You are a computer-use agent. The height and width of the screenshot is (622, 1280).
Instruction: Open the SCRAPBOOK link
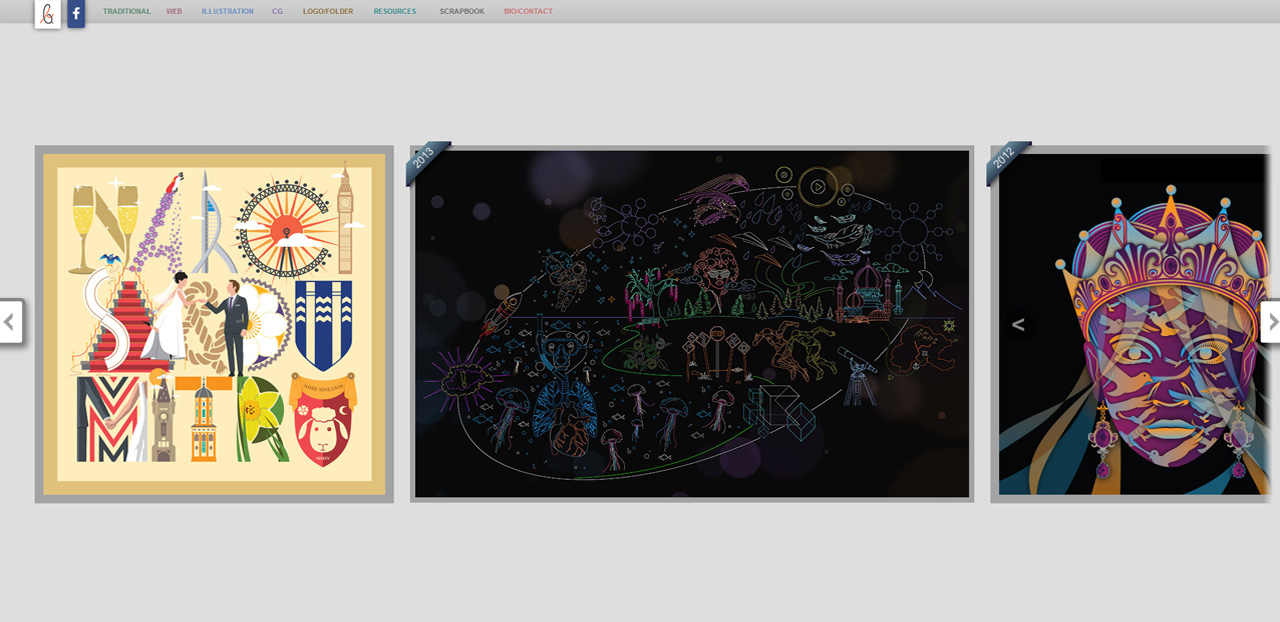pyautogui.click(x=462, y=12)
